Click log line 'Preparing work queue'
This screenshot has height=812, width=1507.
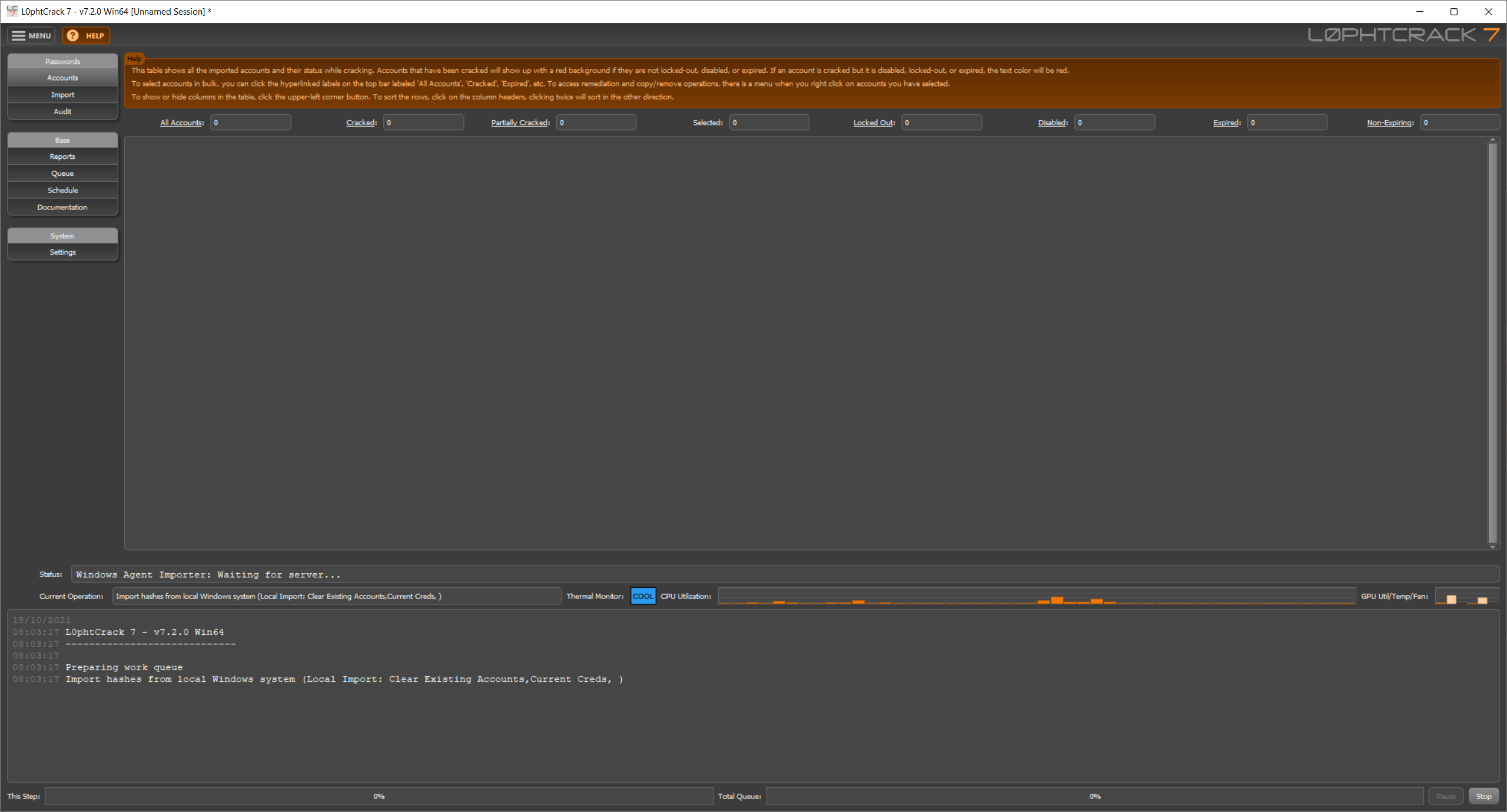click(x=124, y=667)
